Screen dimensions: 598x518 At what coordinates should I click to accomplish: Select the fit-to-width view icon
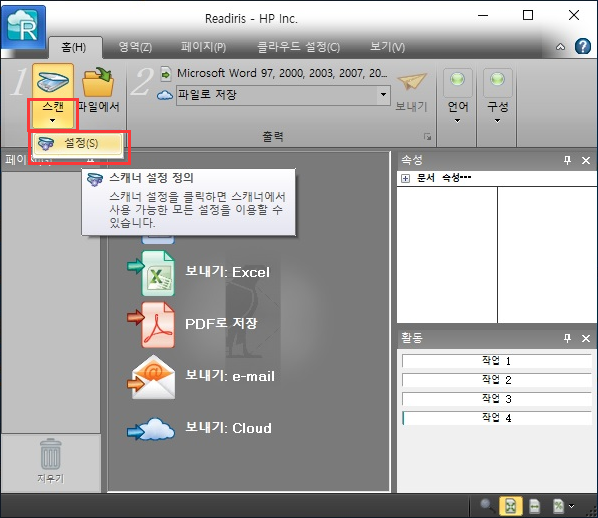(x=535, y=506)
